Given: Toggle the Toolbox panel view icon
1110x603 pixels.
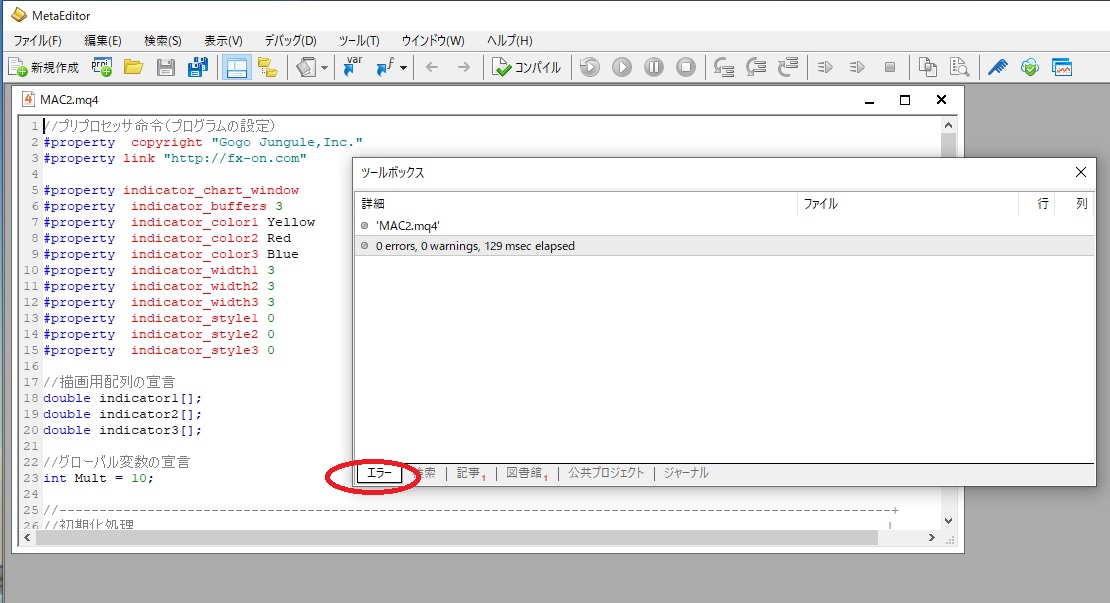Looking at the screenshot, I should point(267,68).
